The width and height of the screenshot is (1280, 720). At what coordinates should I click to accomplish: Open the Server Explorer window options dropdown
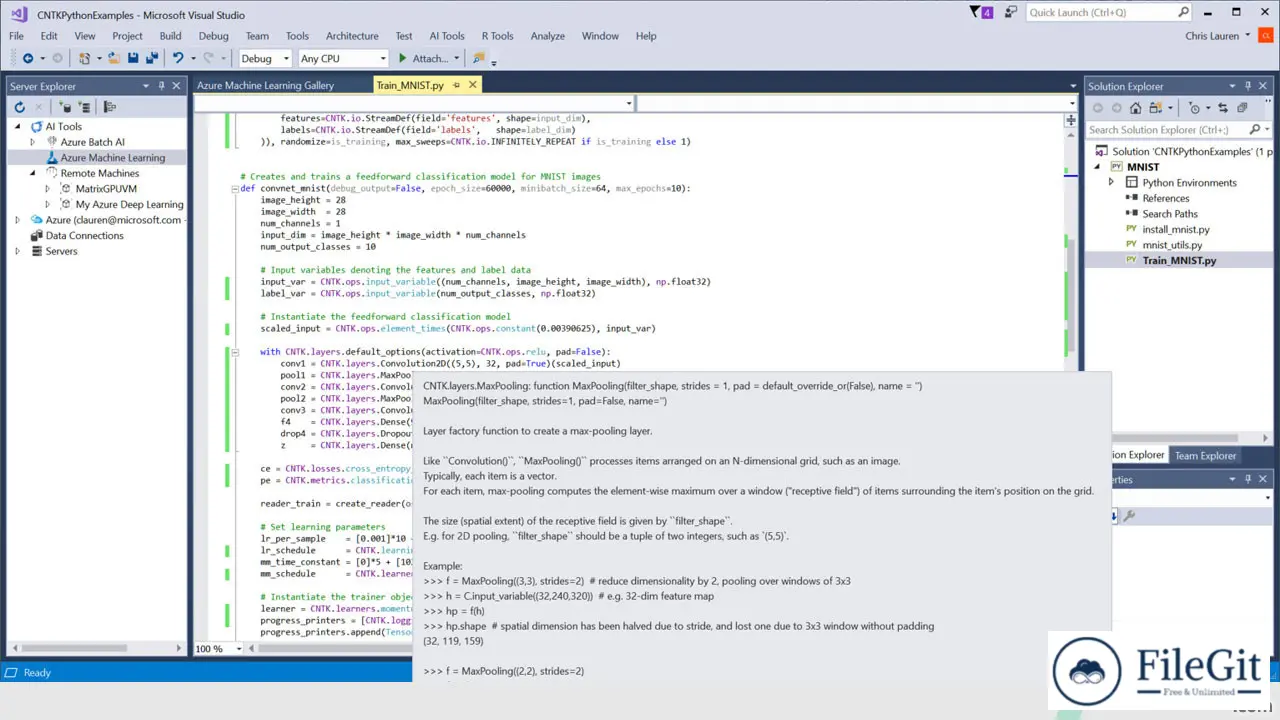click(146, 86)
